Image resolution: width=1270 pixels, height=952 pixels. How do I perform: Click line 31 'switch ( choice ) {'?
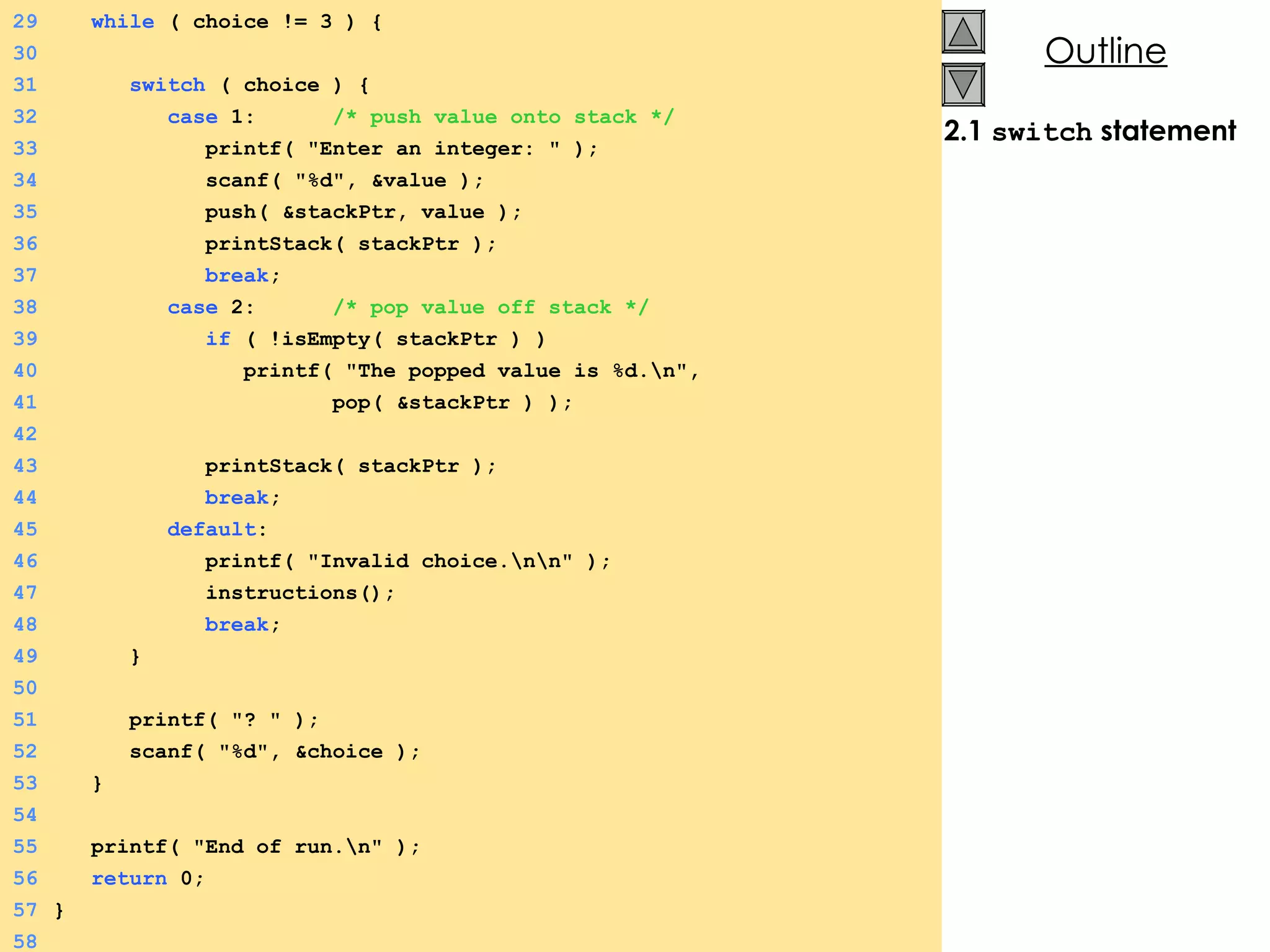pos(249,86)
